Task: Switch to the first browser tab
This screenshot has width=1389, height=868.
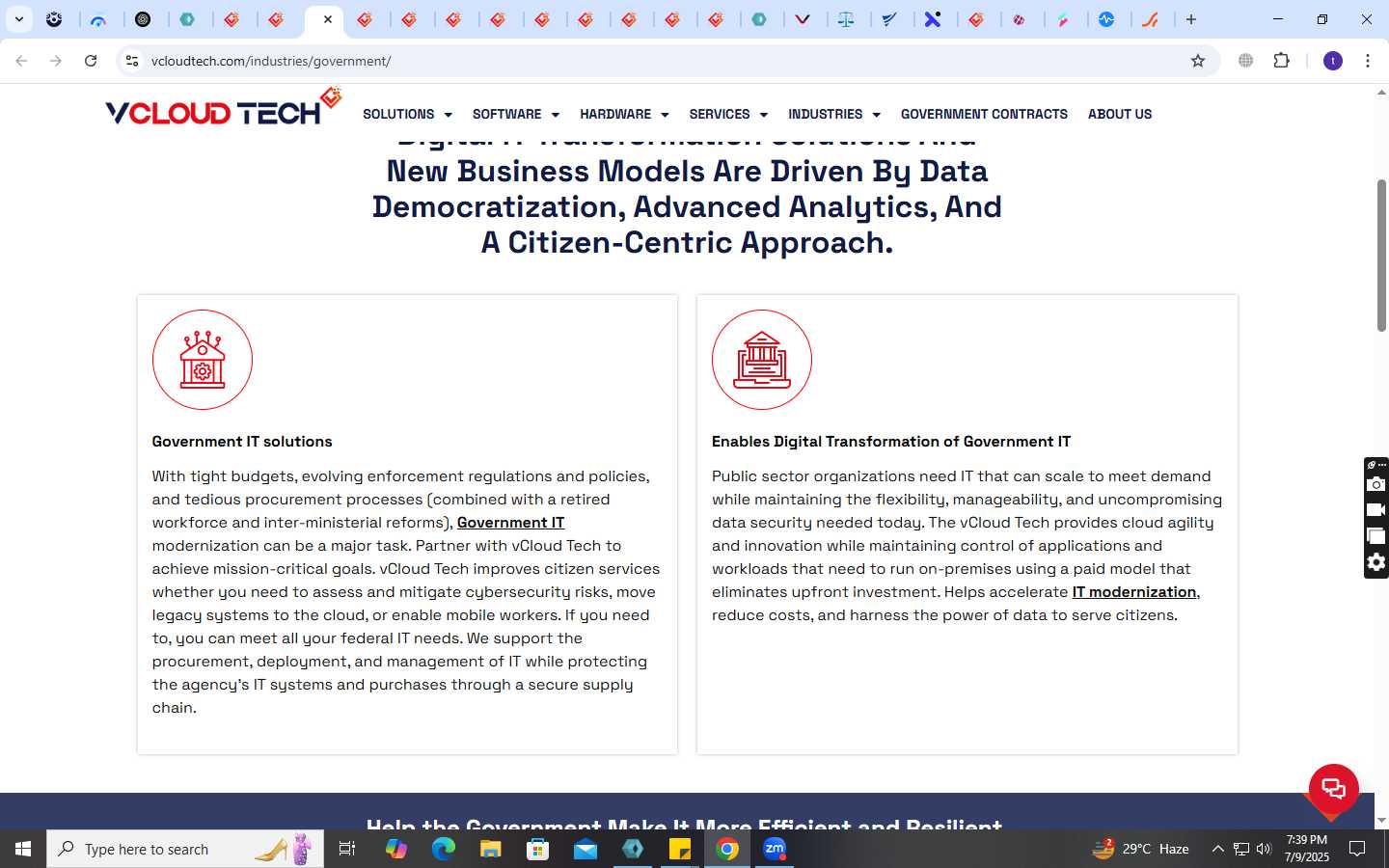Action: (55, 19)
